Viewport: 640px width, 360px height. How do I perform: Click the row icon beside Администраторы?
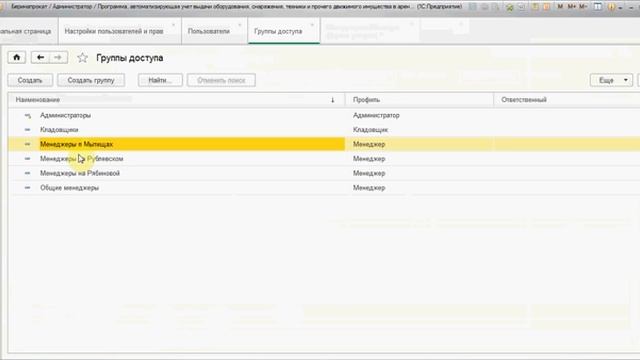click(27, 116)
